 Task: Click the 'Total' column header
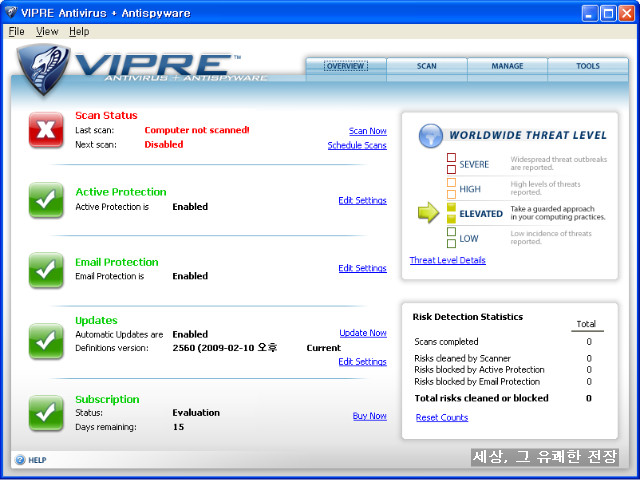(586, 324)
